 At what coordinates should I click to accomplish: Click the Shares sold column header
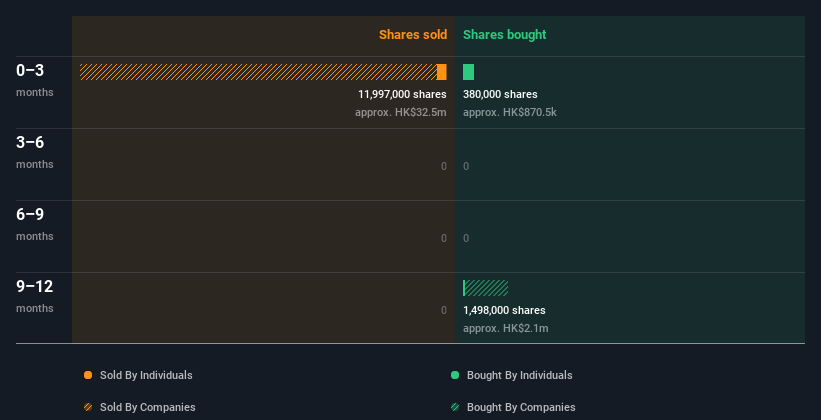pos(413,35)
